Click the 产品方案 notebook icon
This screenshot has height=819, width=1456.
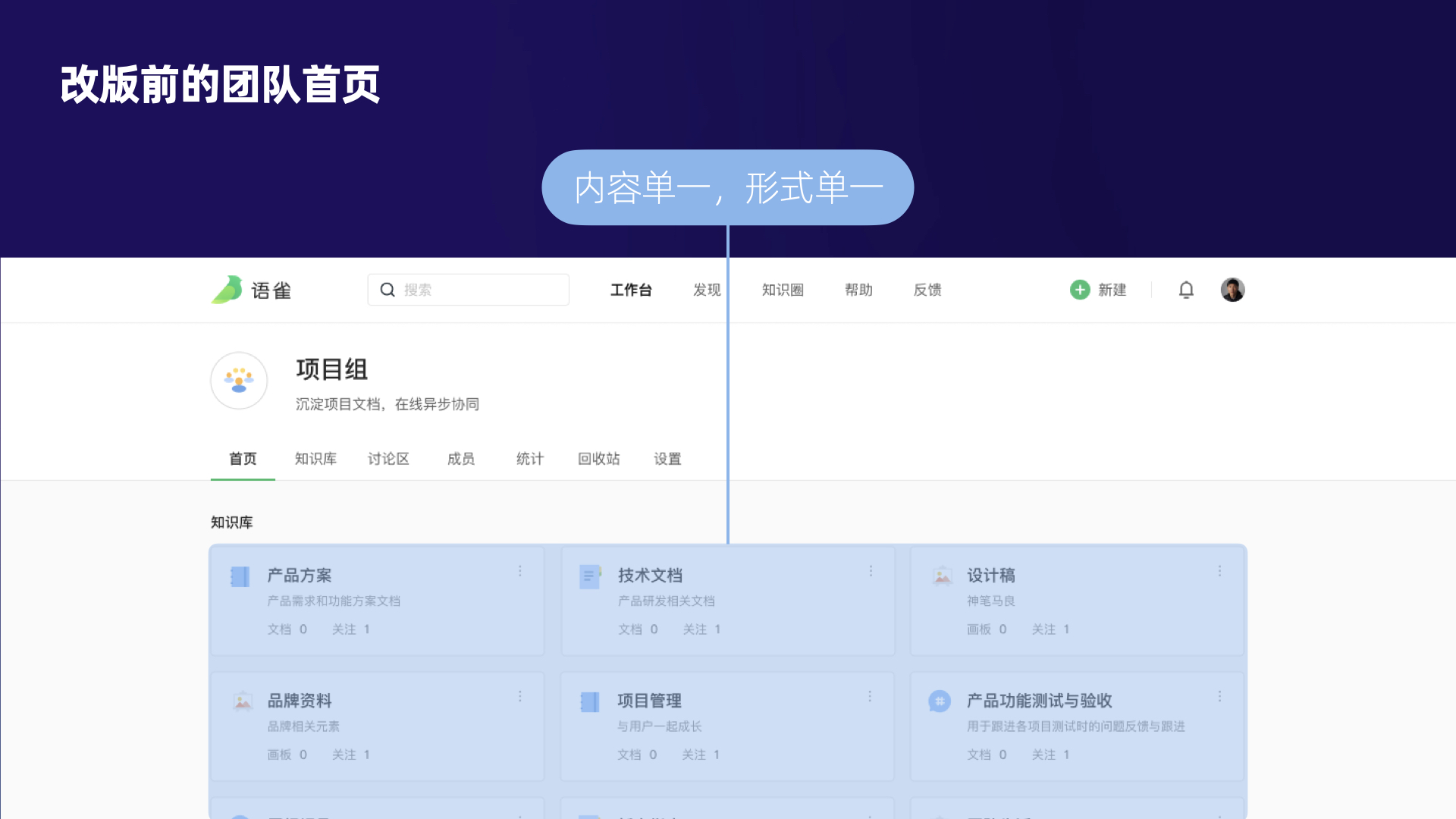(240, 576)
